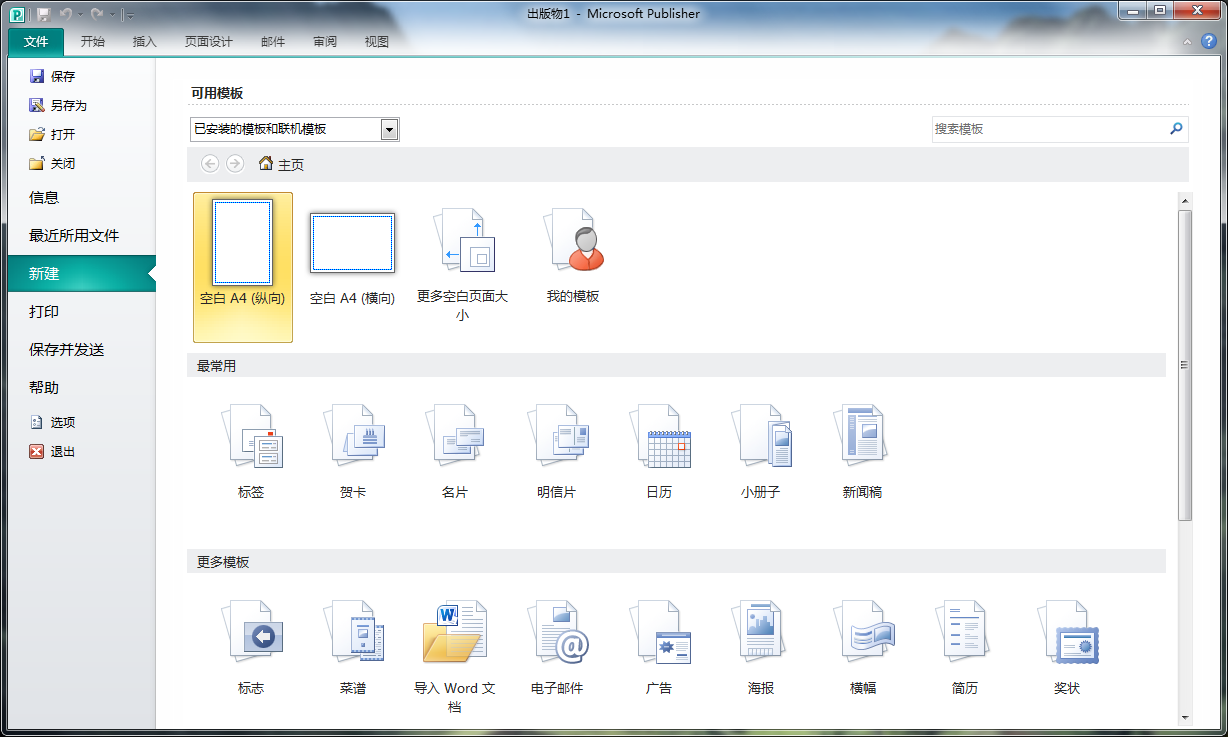Open 选项 options from the sidebar
Viewport: 1228px width, 737px height.
click(x=62, y=422)
